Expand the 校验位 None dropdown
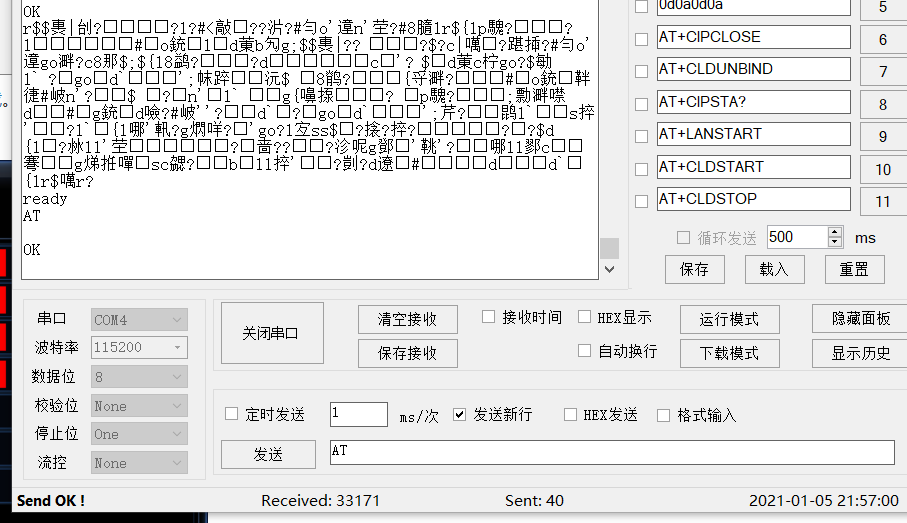Viewport: 907px width, 523px height. tap(139, 406)
